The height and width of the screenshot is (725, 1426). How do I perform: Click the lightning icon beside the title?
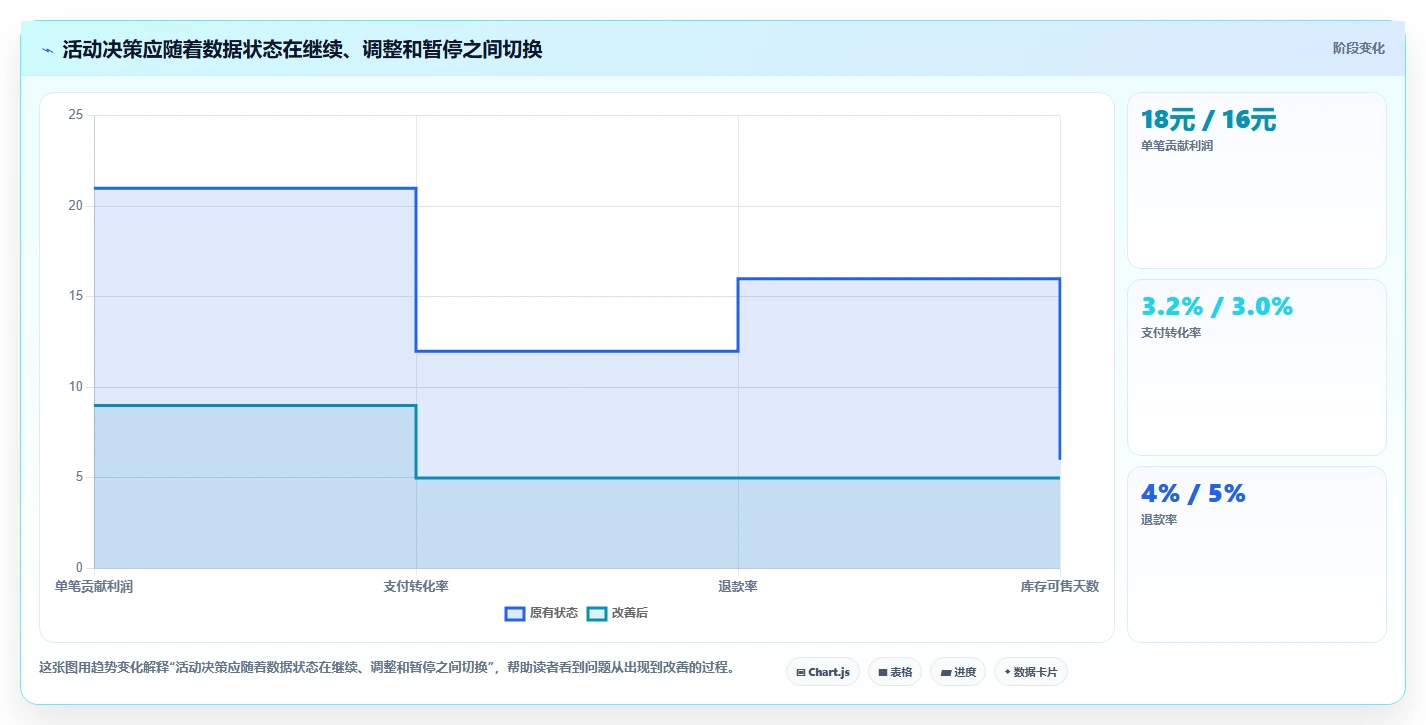click(x=47, y=50)
